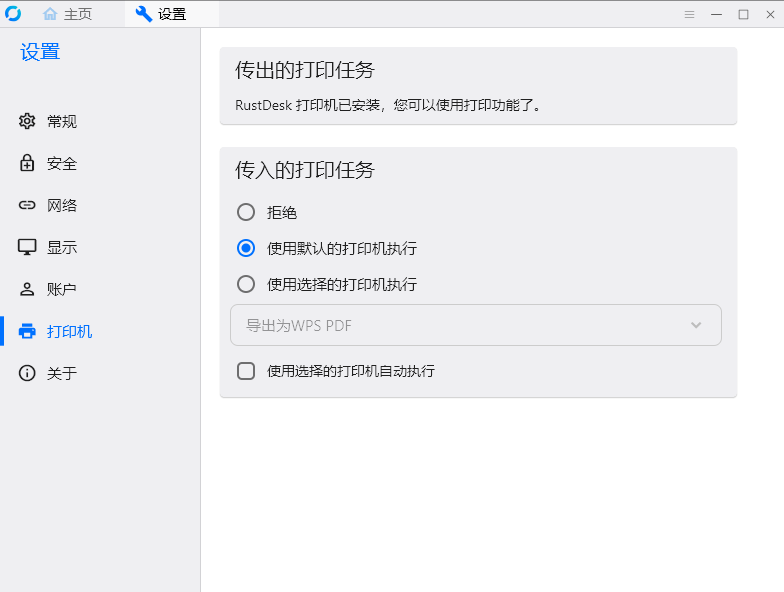784x592 pixels.
Task: Click the printer icon for 打印机
Action: (x=27, y=331)
